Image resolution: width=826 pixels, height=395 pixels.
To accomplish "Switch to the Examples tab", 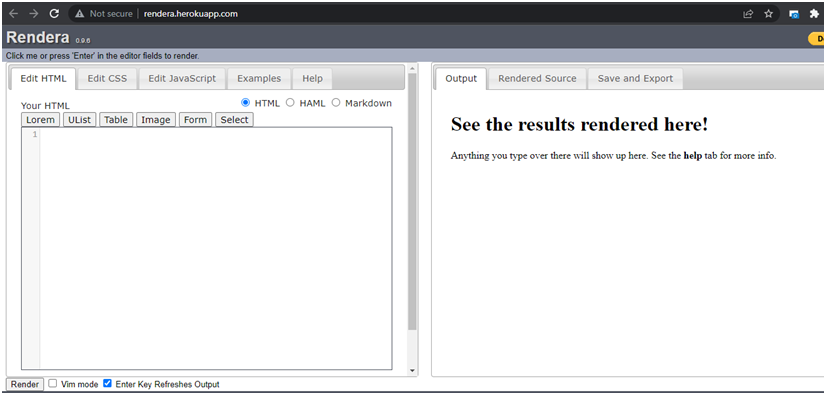I will (x=259, y=78).
